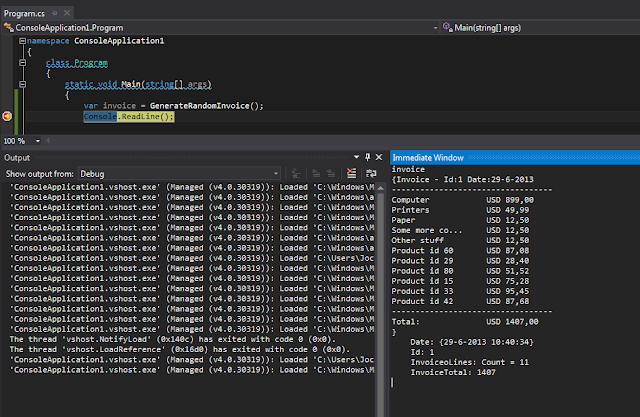
Task: Click 'Product id 29' line in Immediate Window
Action: 460,261
